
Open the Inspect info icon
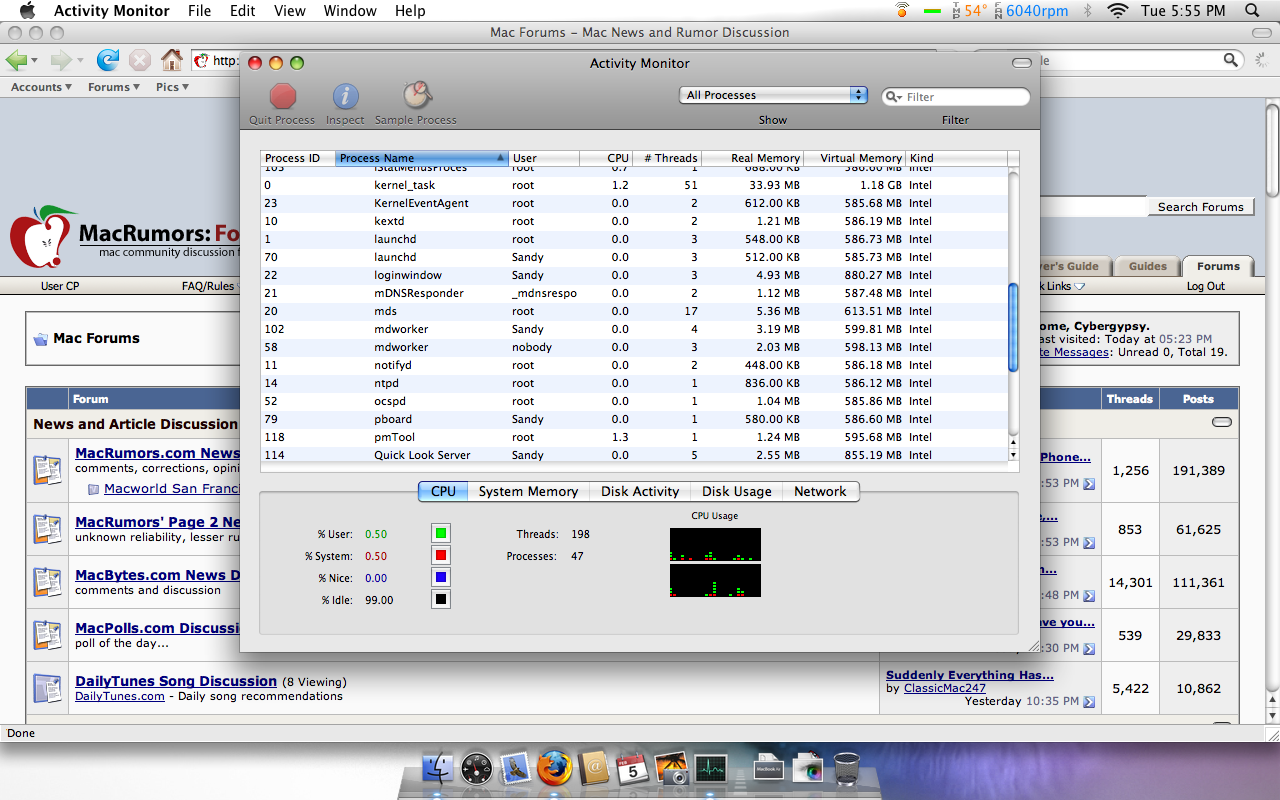(345, 96)
